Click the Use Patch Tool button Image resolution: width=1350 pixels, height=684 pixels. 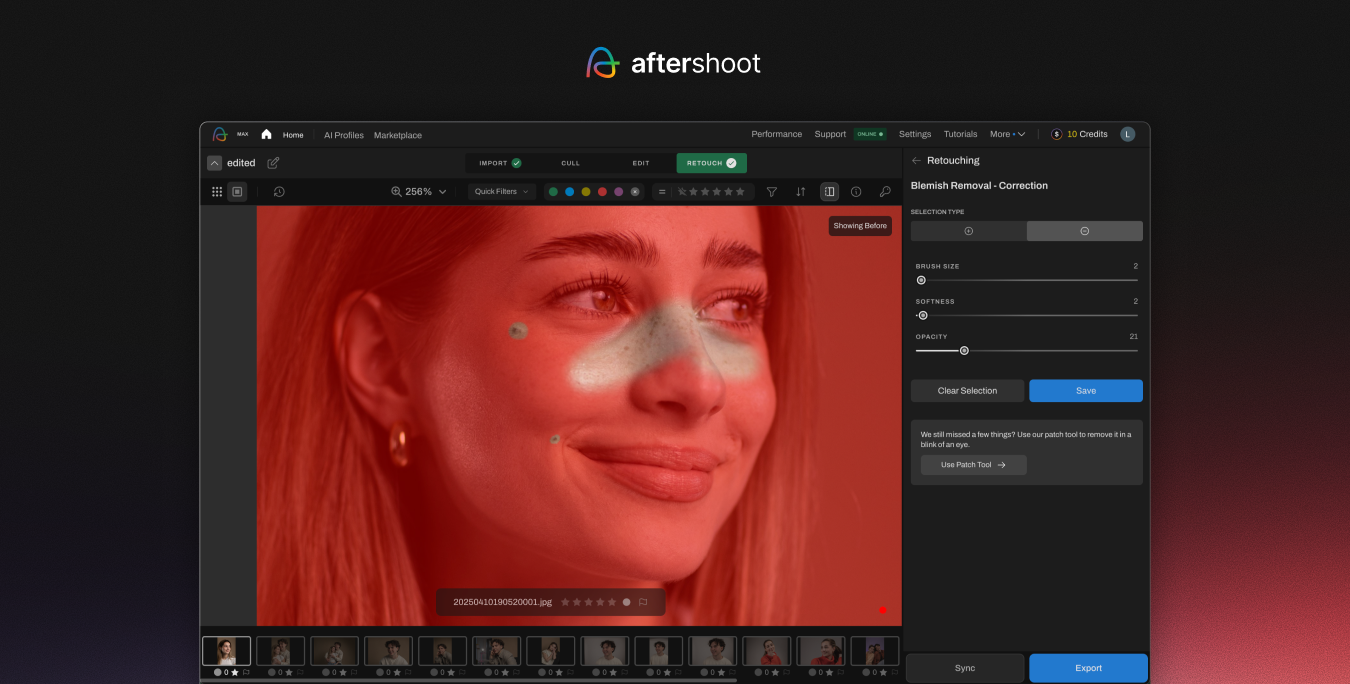click(x=973, y=465)
